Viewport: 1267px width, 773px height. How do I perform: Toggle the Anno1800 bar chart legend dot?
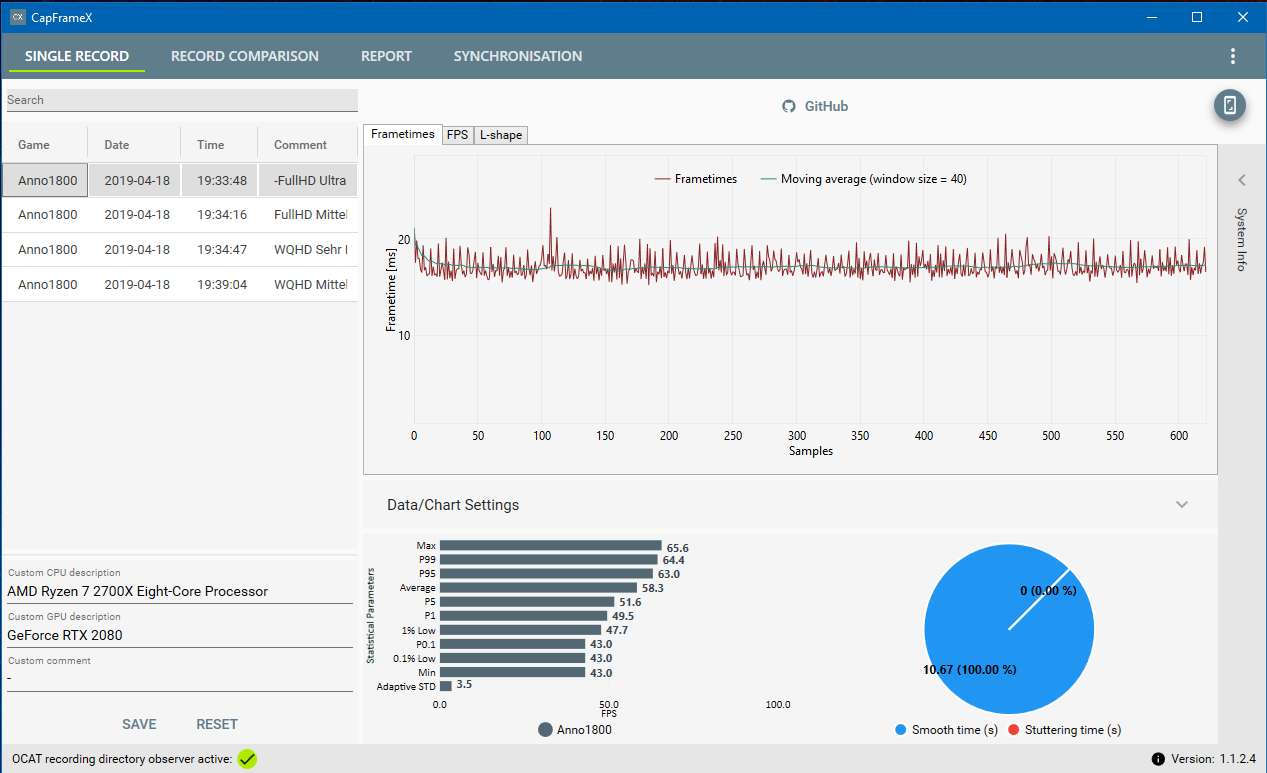point(545,730)
